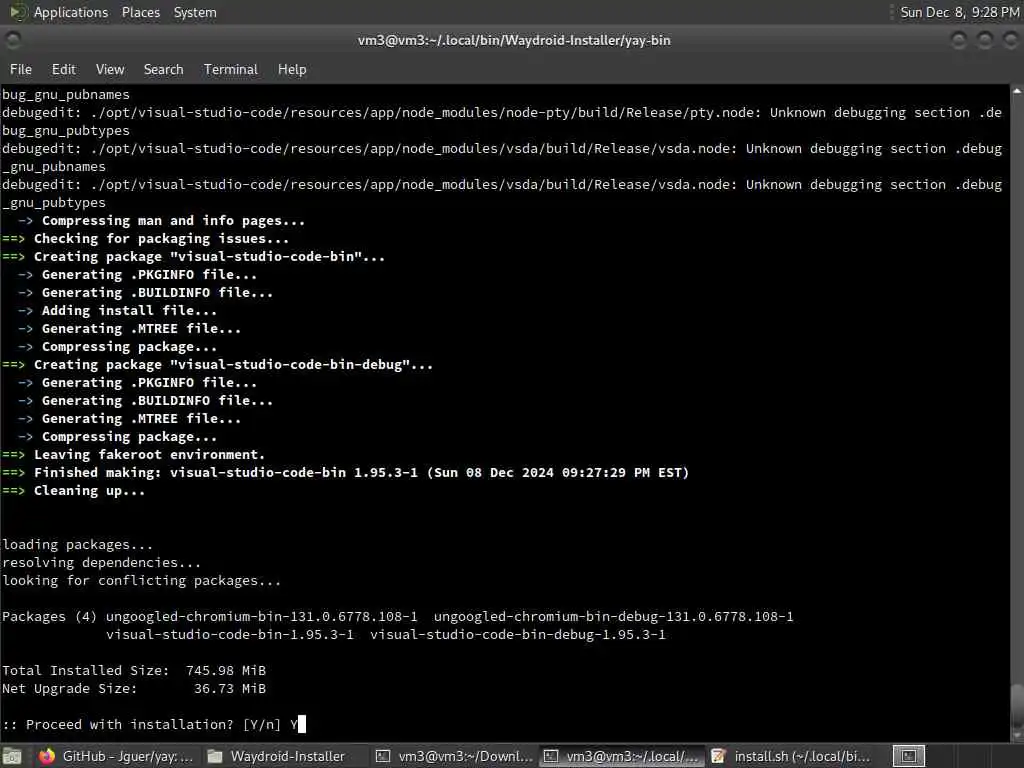Viewport: 1024px width, 768px height.
Task: Click the folder icon of Waydroid-Installer taskbar entry
Action: [x=215, y=756]
